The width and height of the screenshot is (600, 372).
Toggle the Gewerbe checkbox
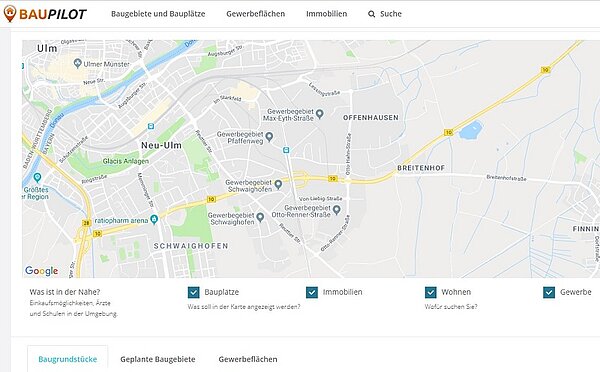[x=549, y=292]
